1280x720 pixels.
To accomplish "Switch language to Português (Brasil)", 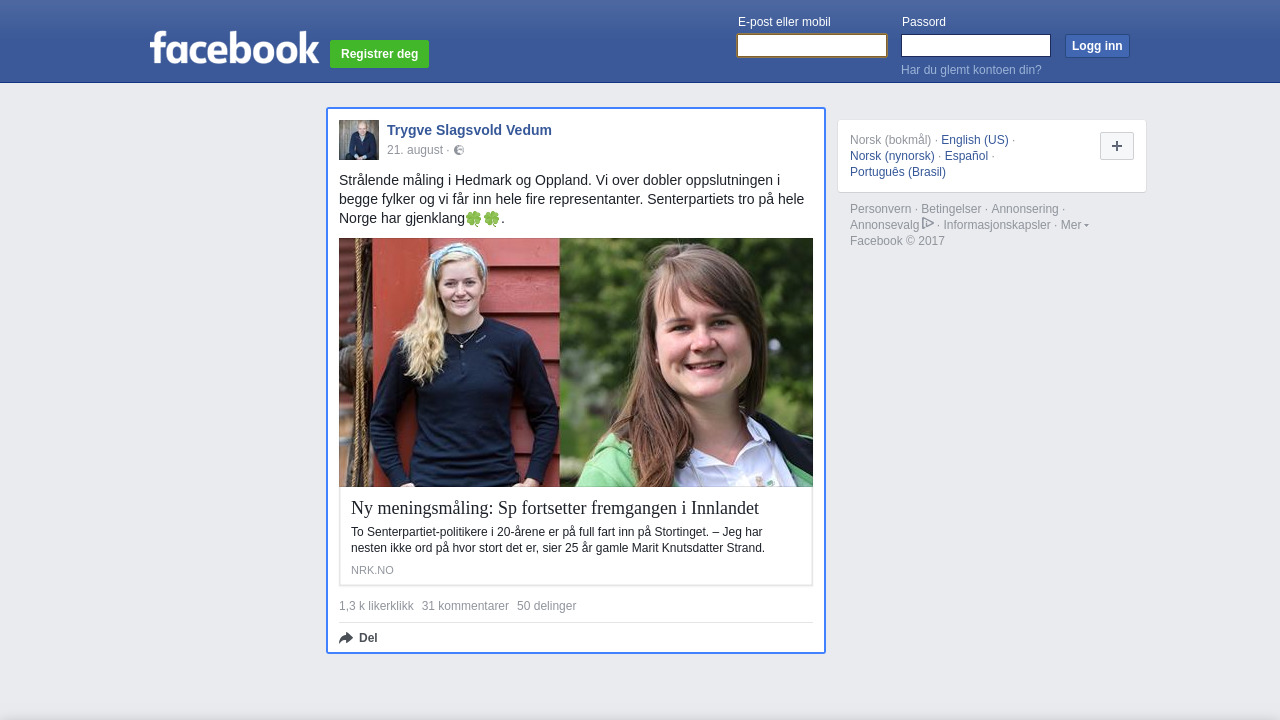I will [898, 172].
